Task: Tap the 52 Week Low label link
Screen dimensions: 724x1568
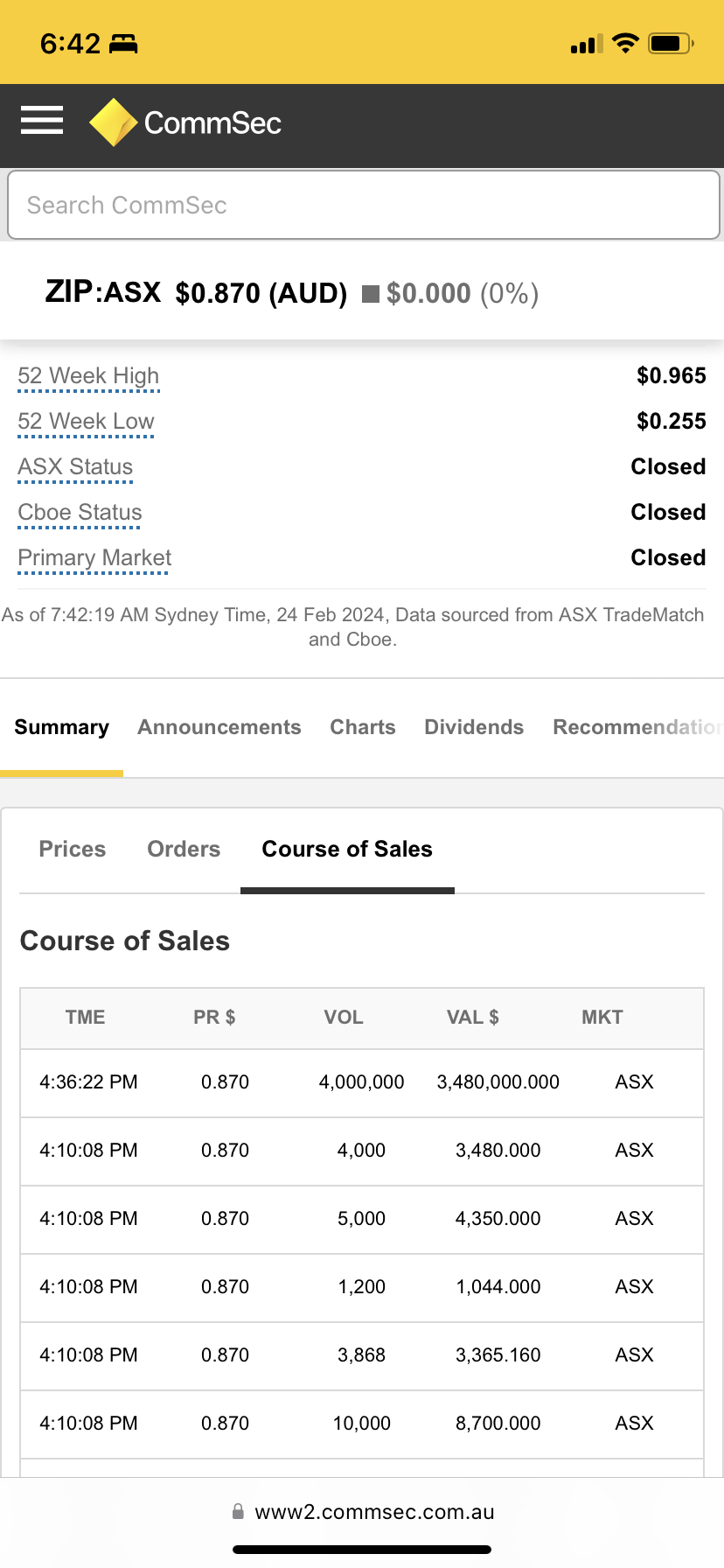Action: coord(86,422)
